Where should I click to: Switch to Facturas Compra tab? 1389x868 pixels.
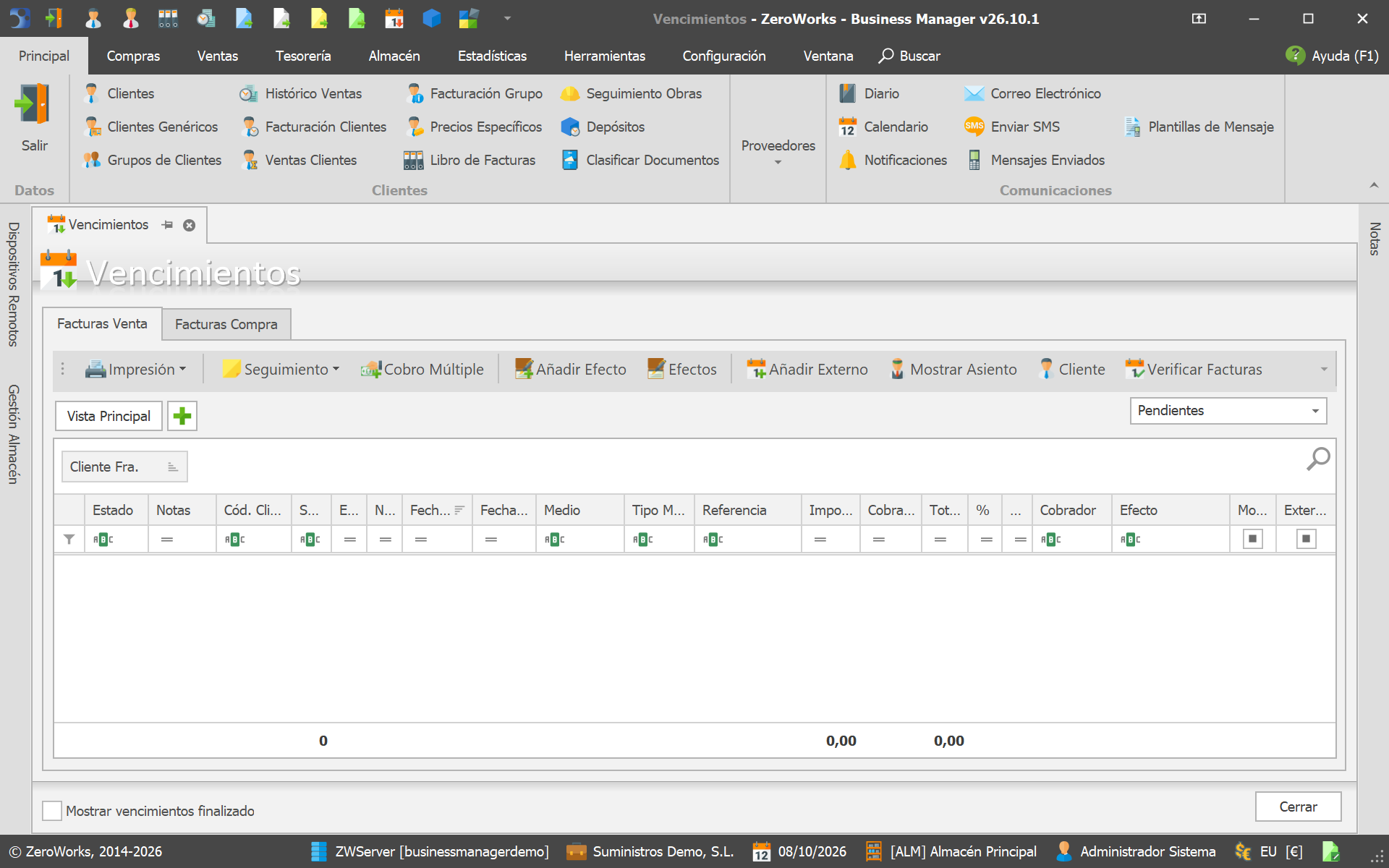point(226,324)
